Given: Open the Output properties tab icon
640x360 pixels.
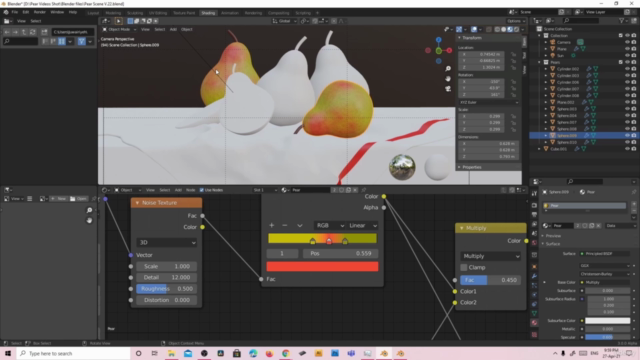Looking at the screenshot, I should coord(534,215).
